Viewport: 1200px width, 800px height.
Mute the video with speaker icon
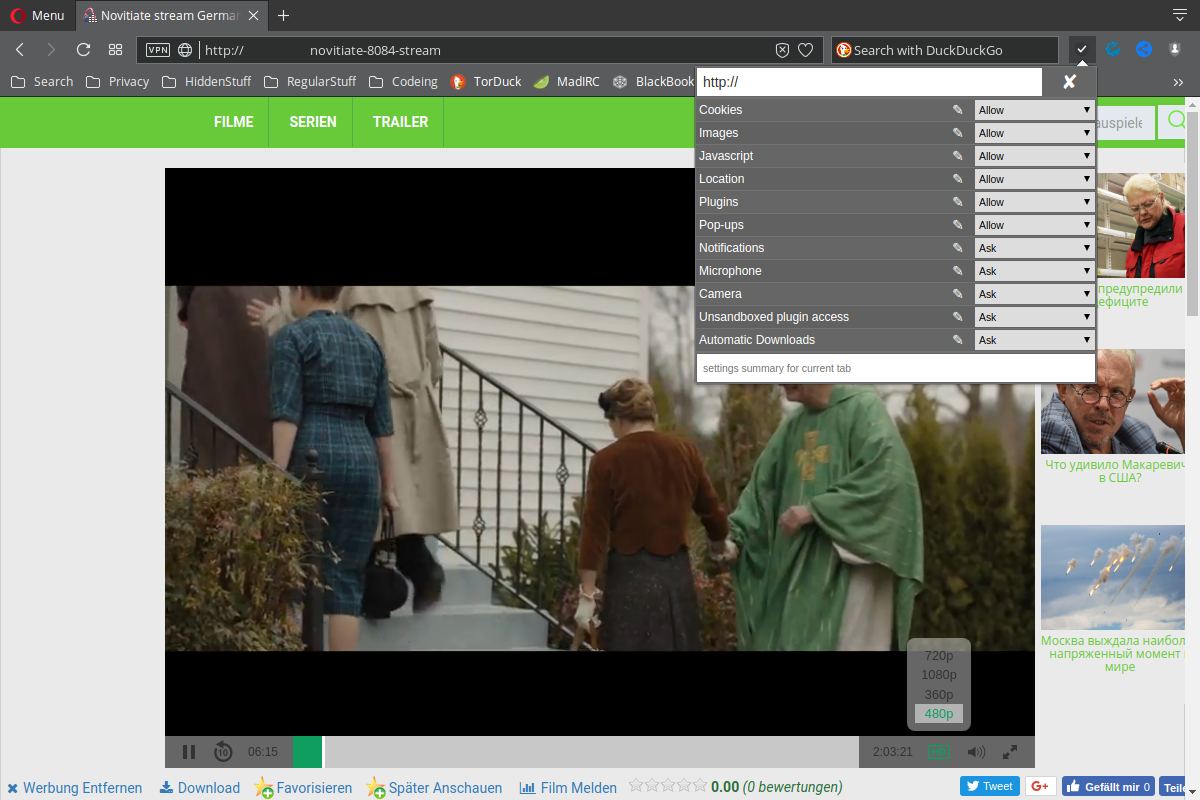pyautogui.click(x=976, y=752)
